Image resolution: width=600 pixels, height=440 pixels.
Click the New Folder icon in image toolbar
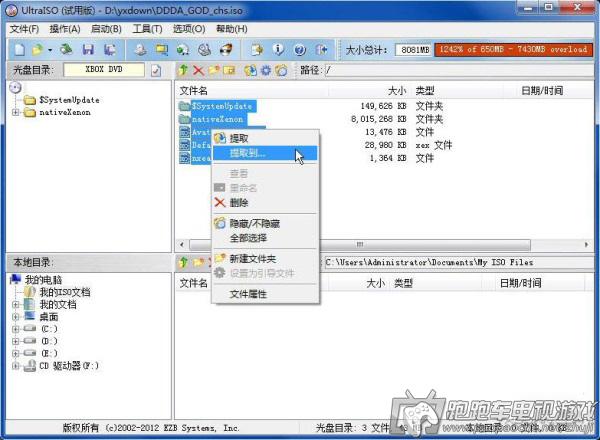214,70
